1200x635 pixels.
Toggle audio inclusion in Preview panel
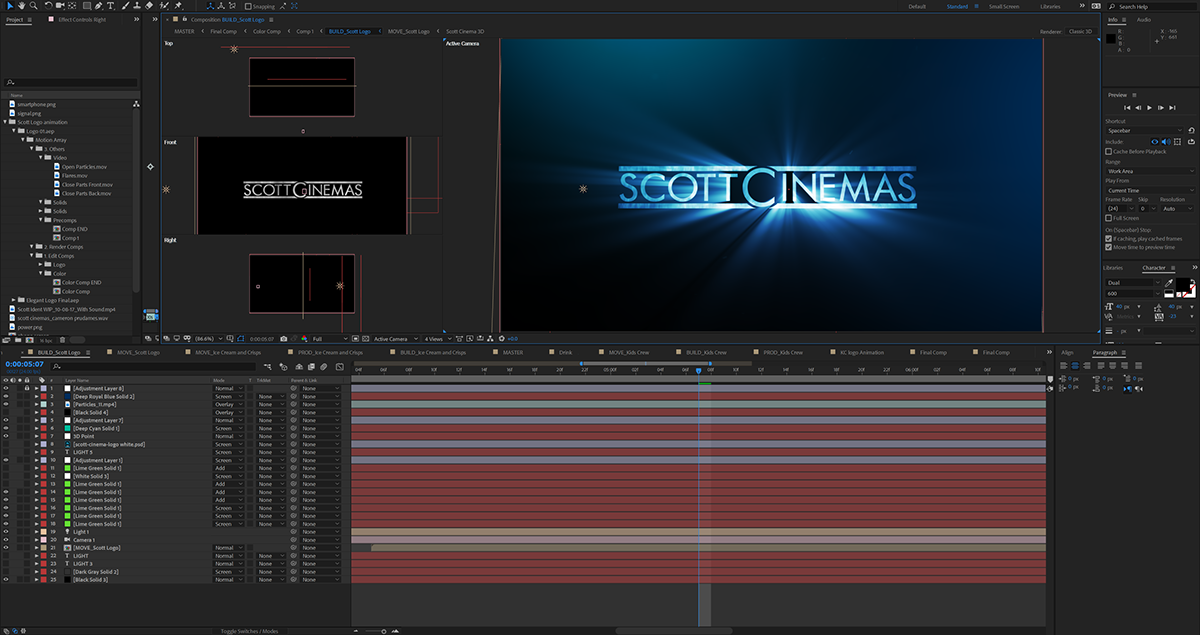tap(1166, 142)
